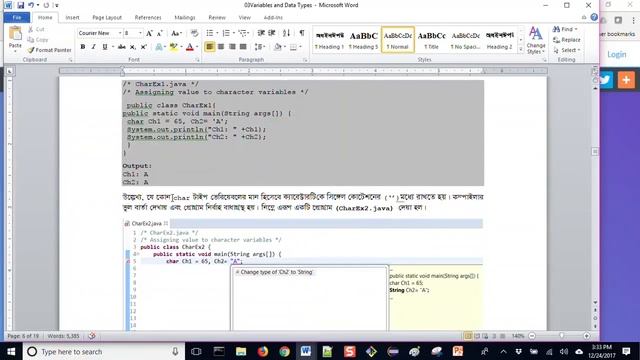The height and width of the screenshot is (360, 640).
Task: Open Change Styles menu
Action: pos(536,40)
